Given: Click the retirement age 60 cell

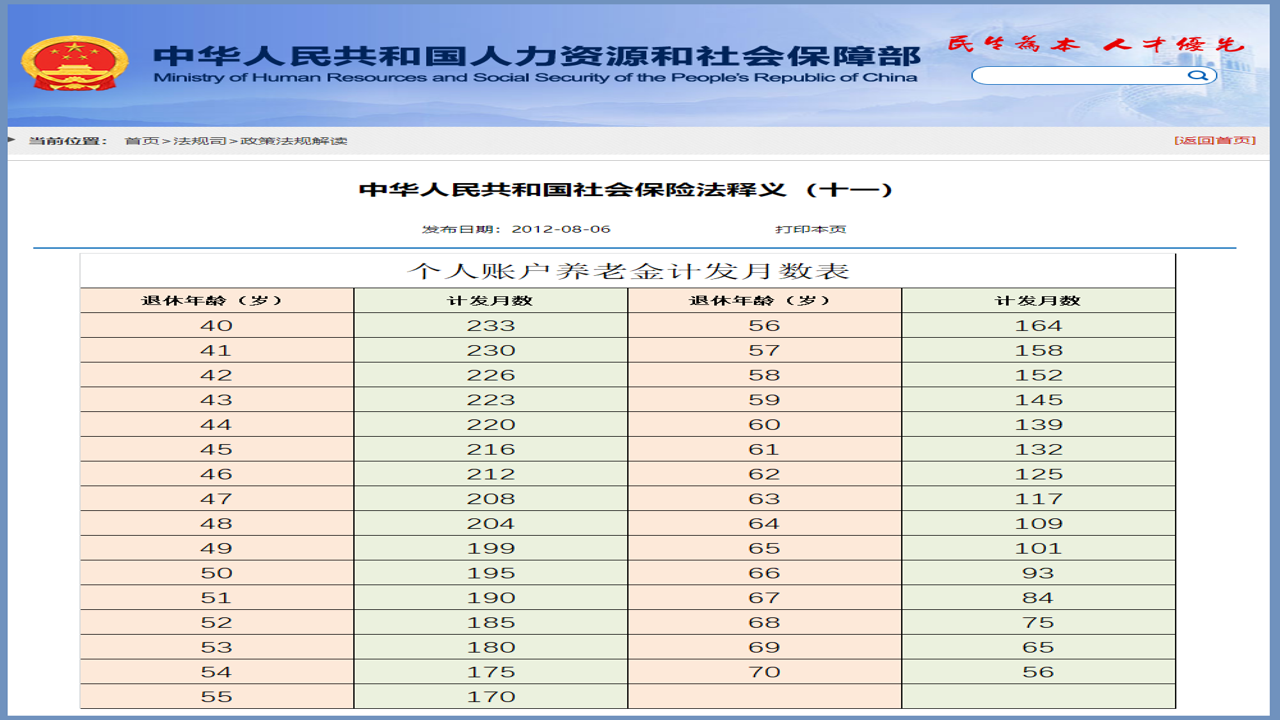Looking at the screenshot, I should tap(765, 424).
